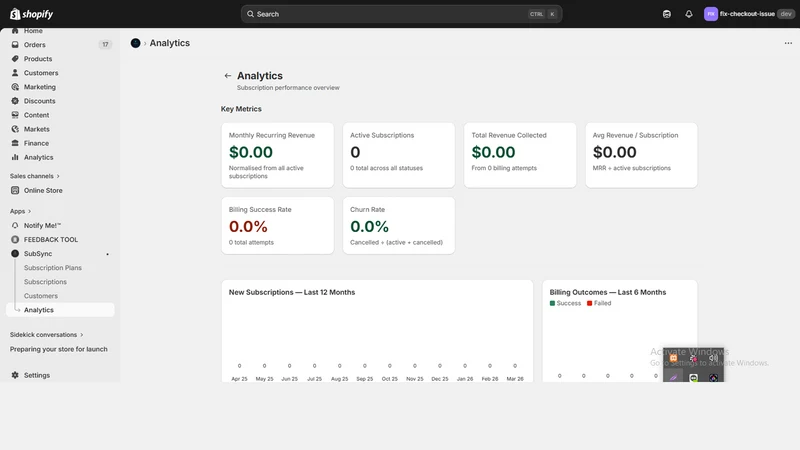
Task: Open the Notify Me! app
Action: (42, 225)
